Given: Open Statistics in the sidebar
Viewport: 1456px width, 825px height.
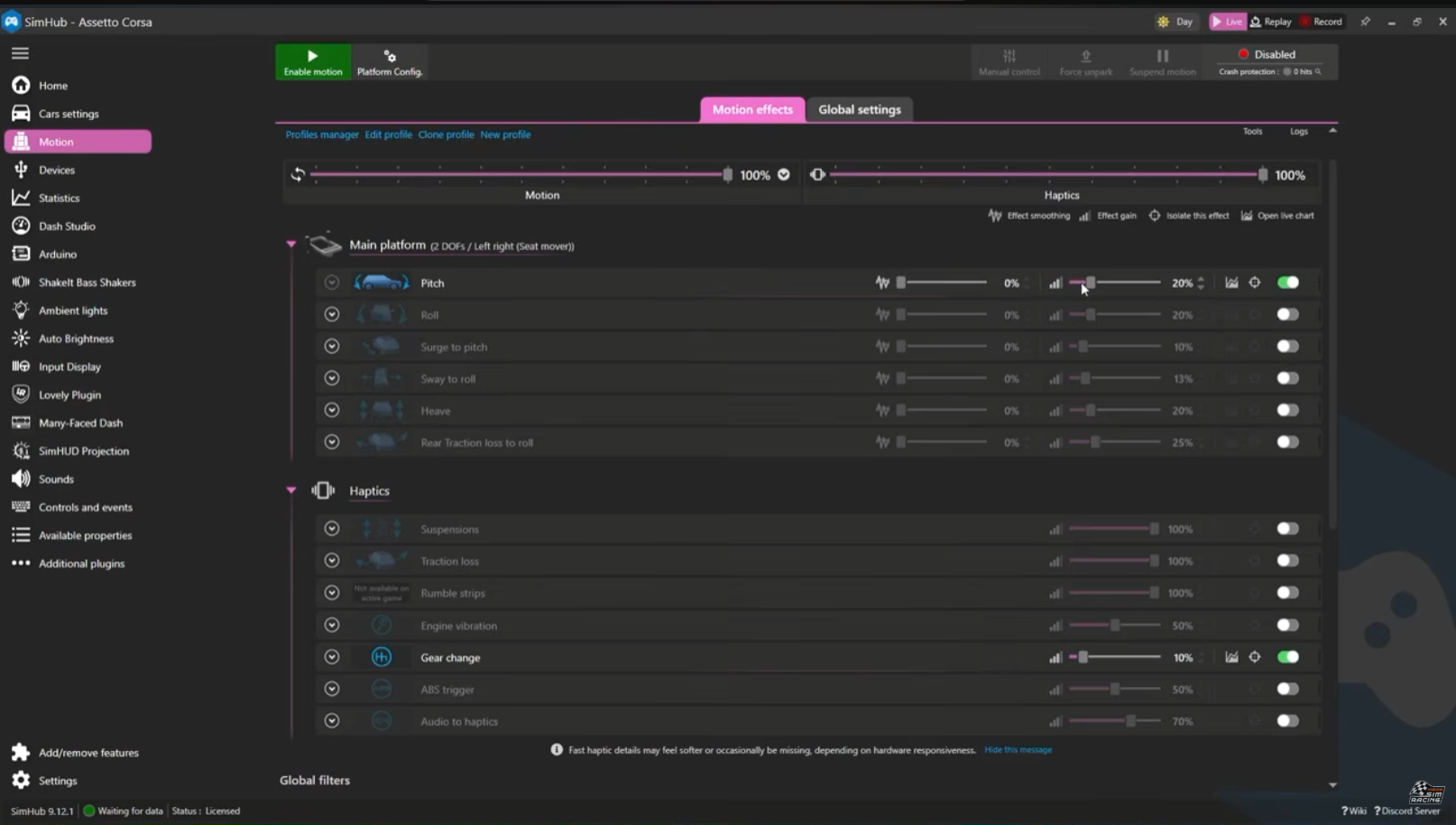Looking at the screenshot, I should coord(59,198).
